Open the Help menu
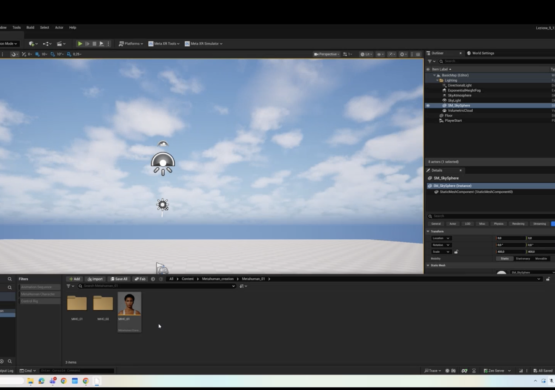 (73, 27)
